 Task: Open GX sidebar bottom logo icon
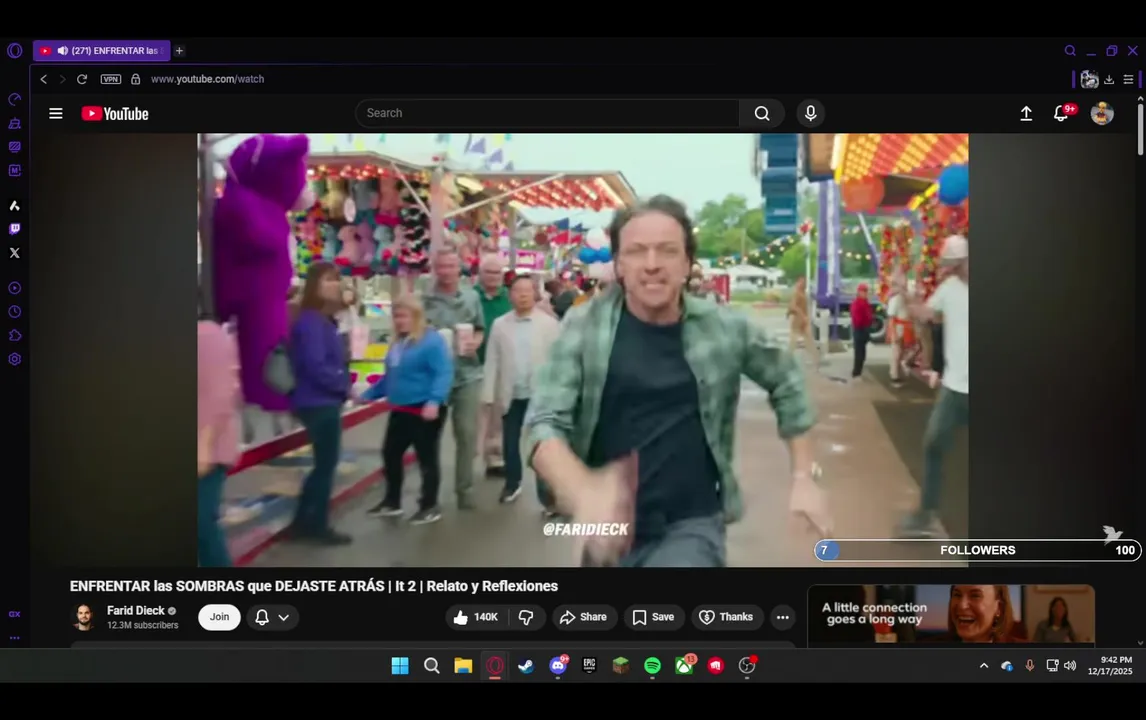[15, 614]
